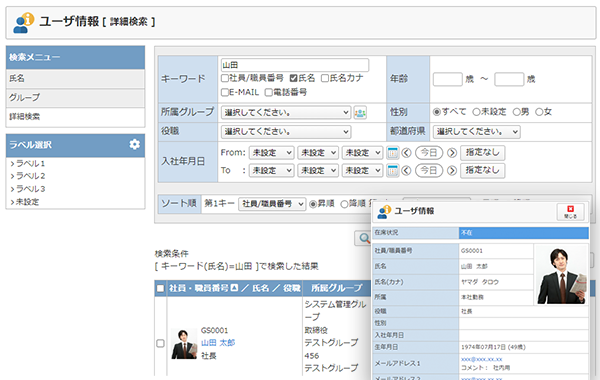Open calendar icon in To date row
The image size is (600, 380).
(x=392, y=170)
